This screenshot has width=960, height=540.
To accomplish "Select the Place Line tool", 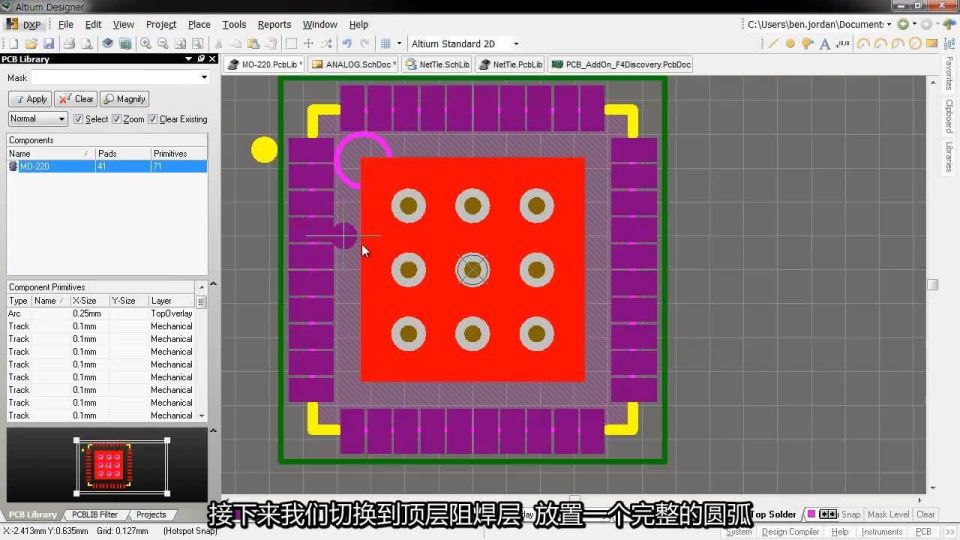I will pyautogui.click(x=773, y=43).
